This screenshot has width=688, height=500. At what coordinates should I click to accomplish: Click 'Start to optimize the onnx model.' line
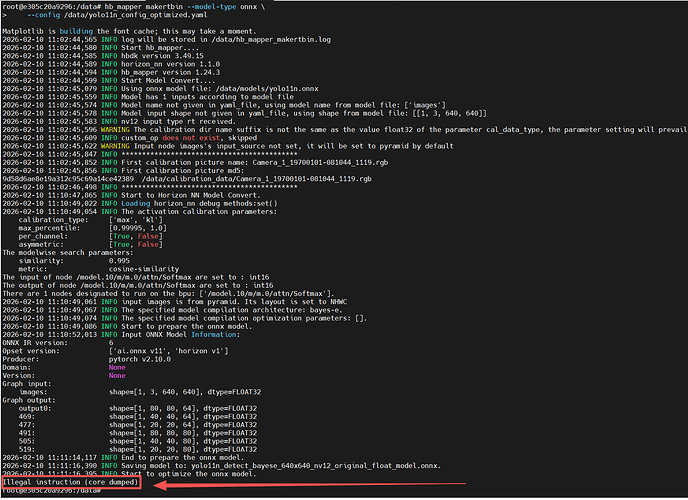(x=129, y=474)
